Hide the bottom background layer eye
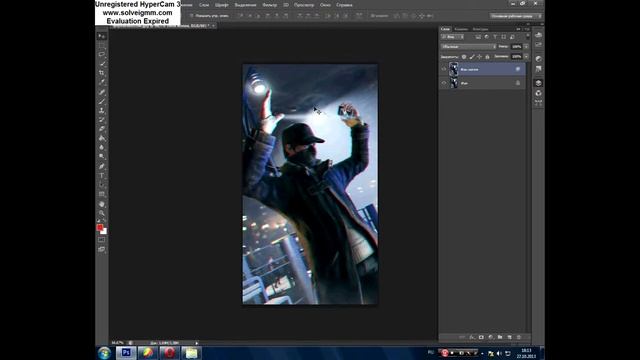Viewport: 640px width, 360px height. (x=444, y=83)
